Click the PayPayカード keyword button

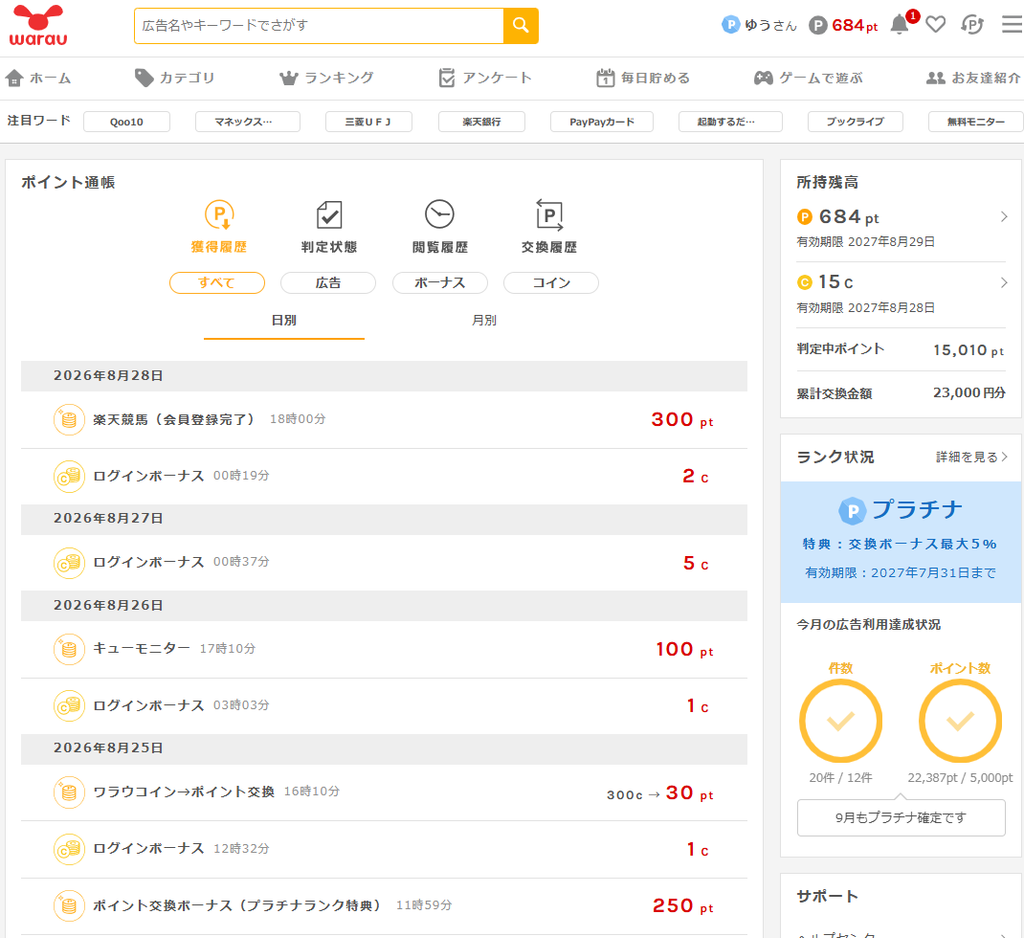[601, 121]
